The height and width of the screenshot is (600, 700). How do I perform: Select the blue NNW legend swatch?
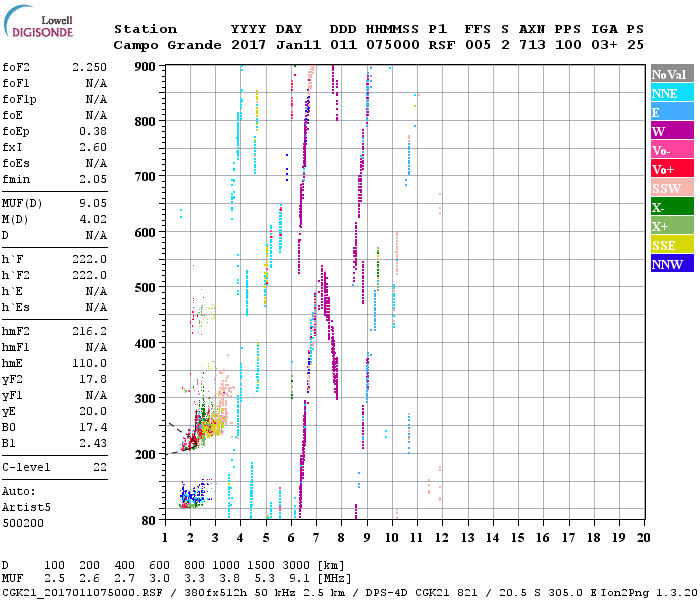[x=672, y=264]
